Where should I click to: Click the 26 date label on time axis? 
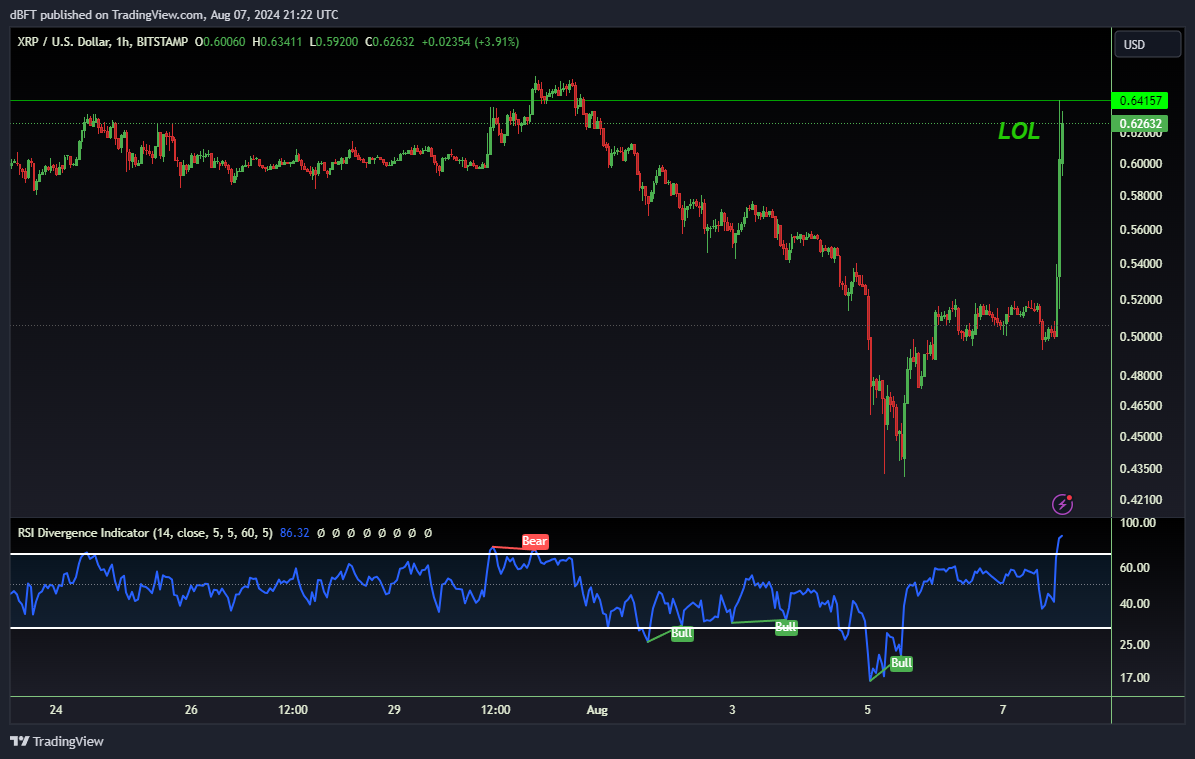(x=191, y=709)
